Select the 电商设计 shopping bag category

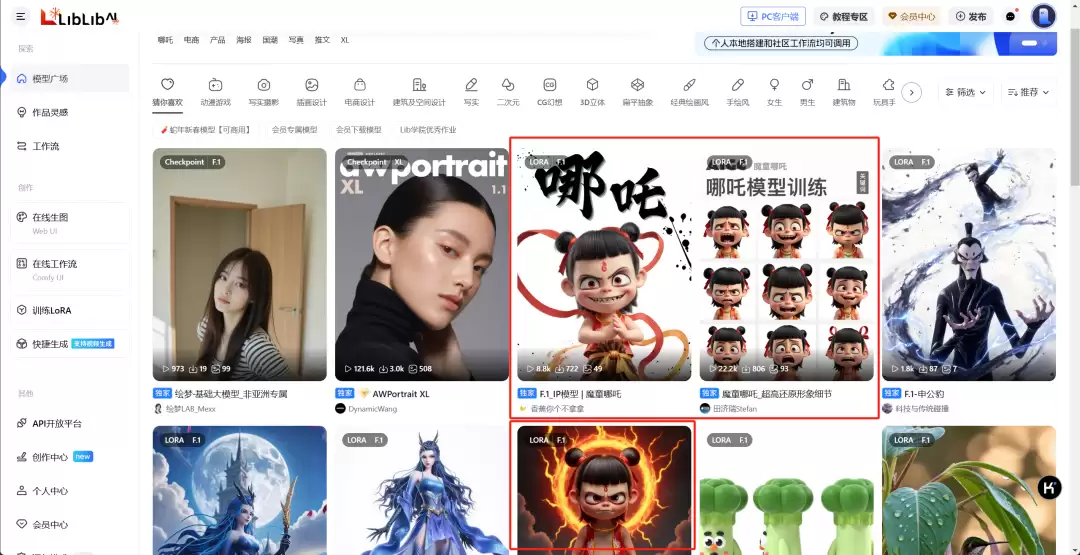pyautogui.click(x=360, y=92)
